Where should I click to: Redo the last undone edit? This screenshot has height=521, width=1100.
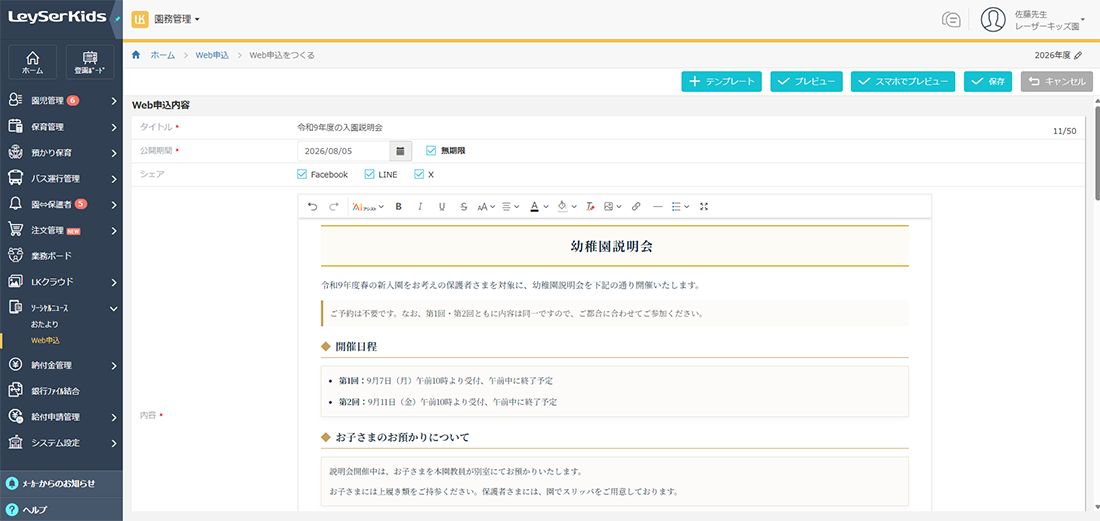tap(333, 206)
